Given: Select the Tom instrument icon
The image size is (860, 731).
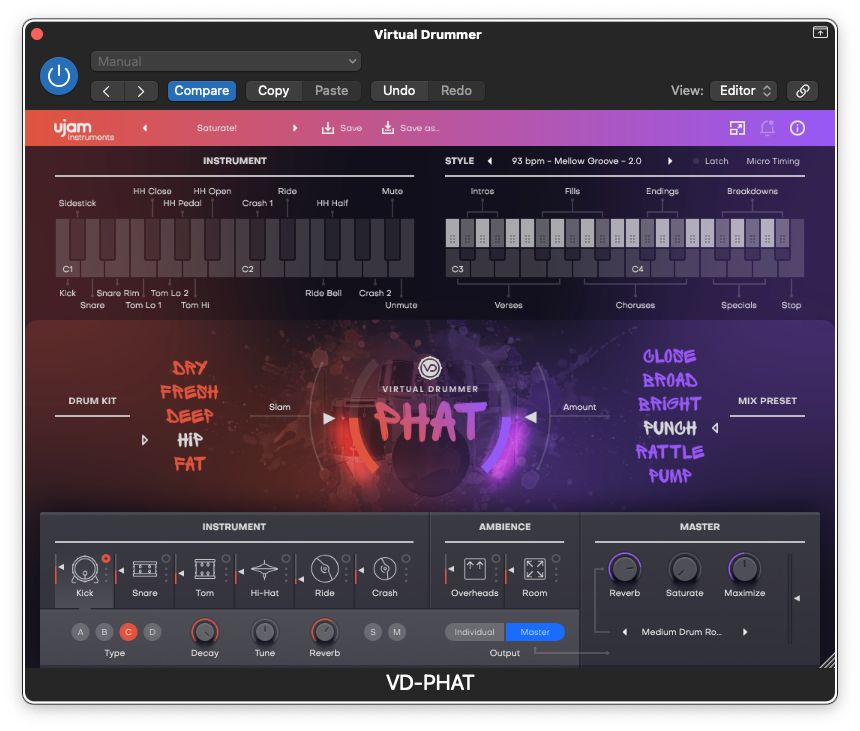Looking at the screenshot, I should (205, 569).
